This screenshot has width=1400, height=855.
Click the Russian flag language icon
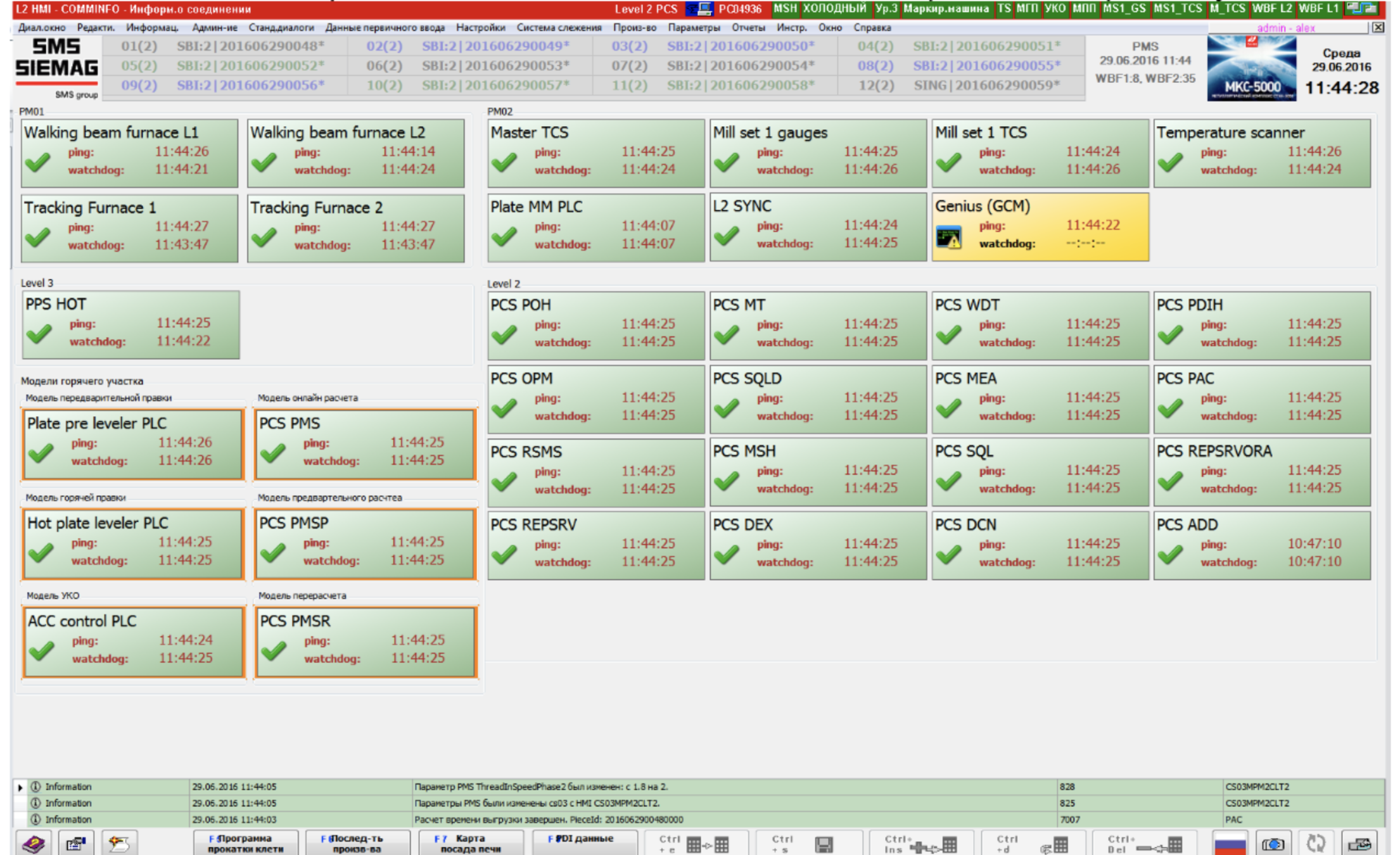1230,844
